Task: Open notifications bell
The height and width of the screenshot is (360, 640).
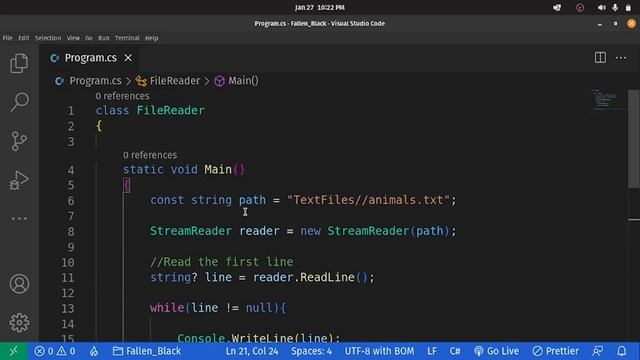Action: click(x=622, y=351)
